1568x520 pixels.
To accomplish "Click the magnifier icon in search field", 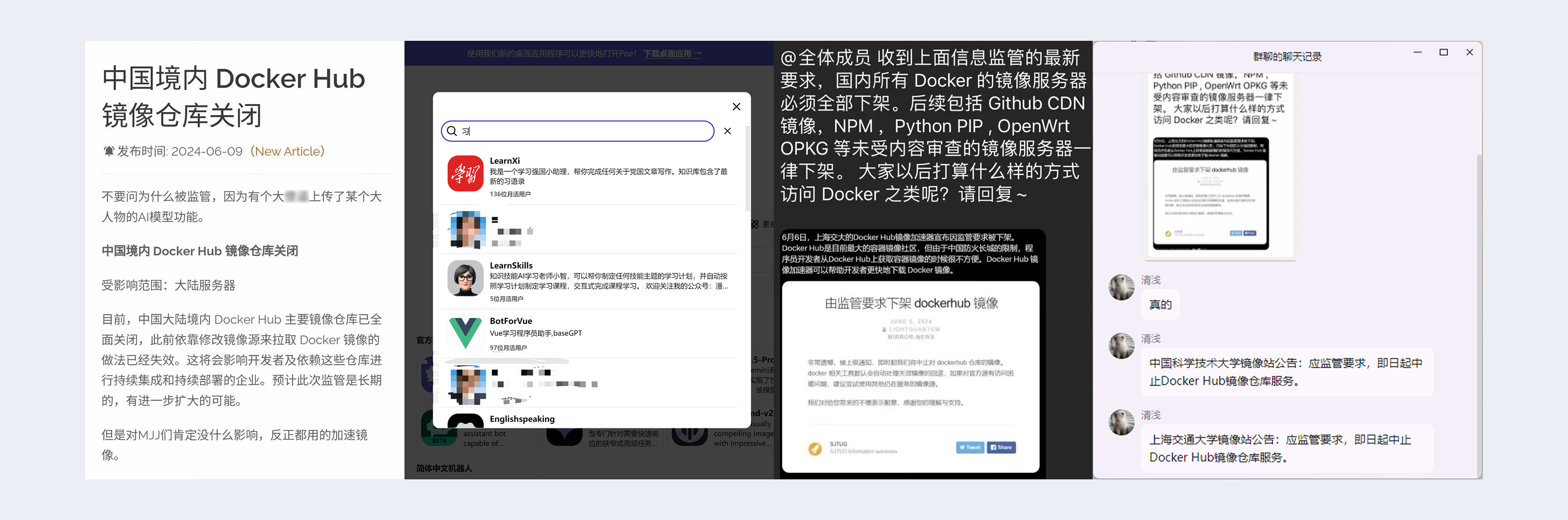I will [452, 131].
